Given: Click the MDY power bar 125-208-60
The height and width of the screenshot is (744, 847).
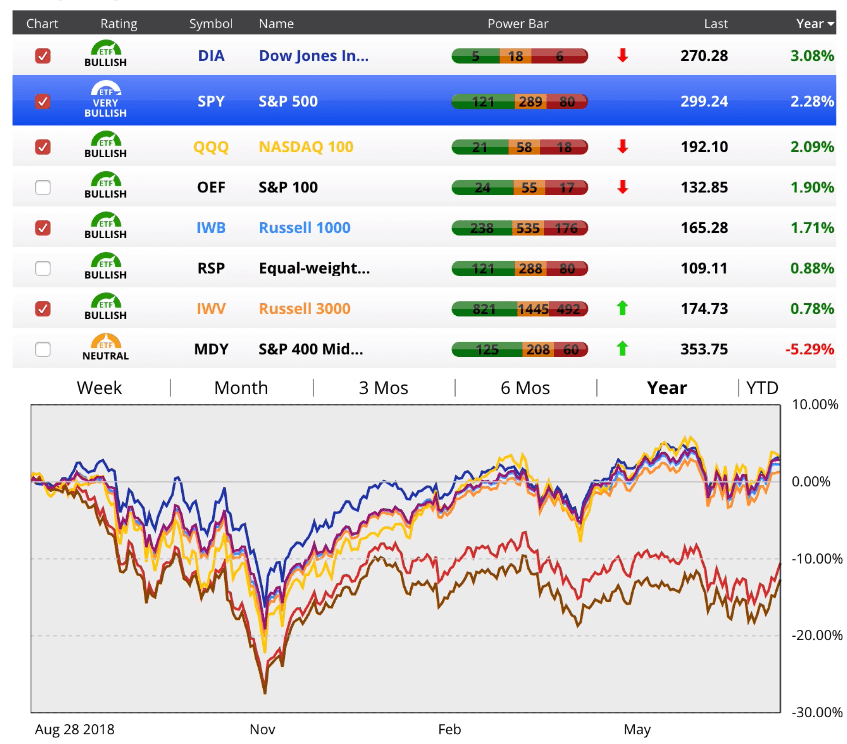Looking at the screenshot, I should pyautogui.click(x=520, y=350).
